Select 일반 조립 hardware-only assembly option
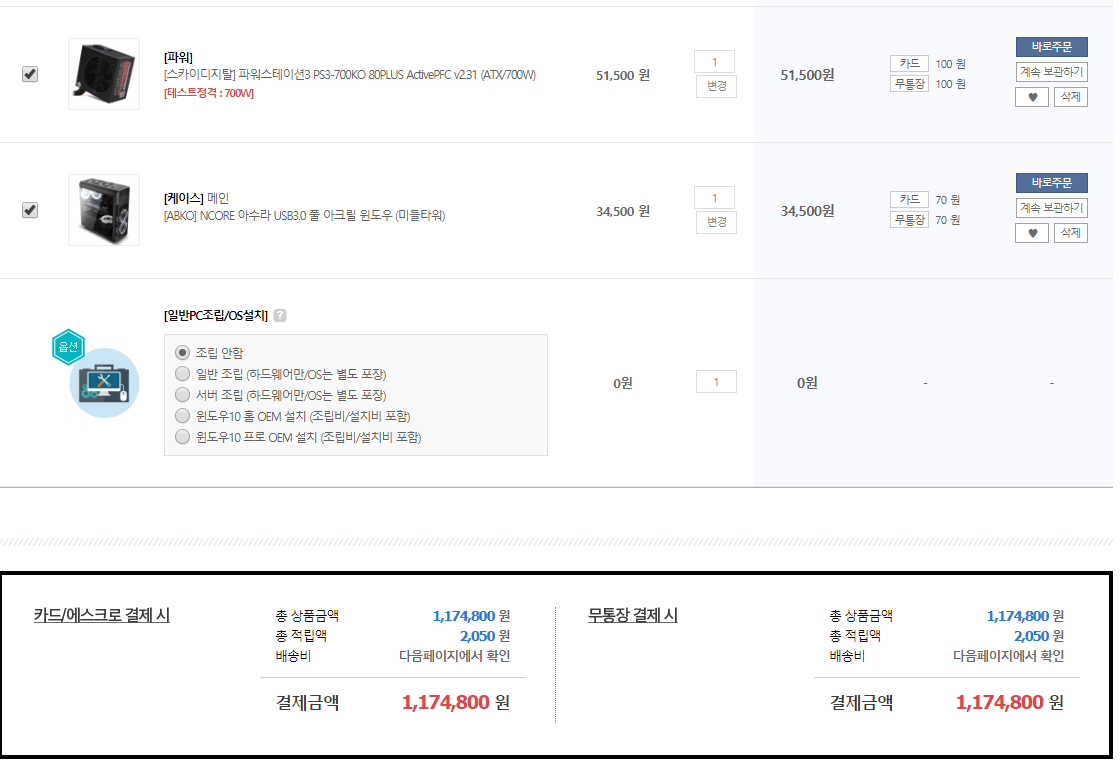 click(182, 374)
